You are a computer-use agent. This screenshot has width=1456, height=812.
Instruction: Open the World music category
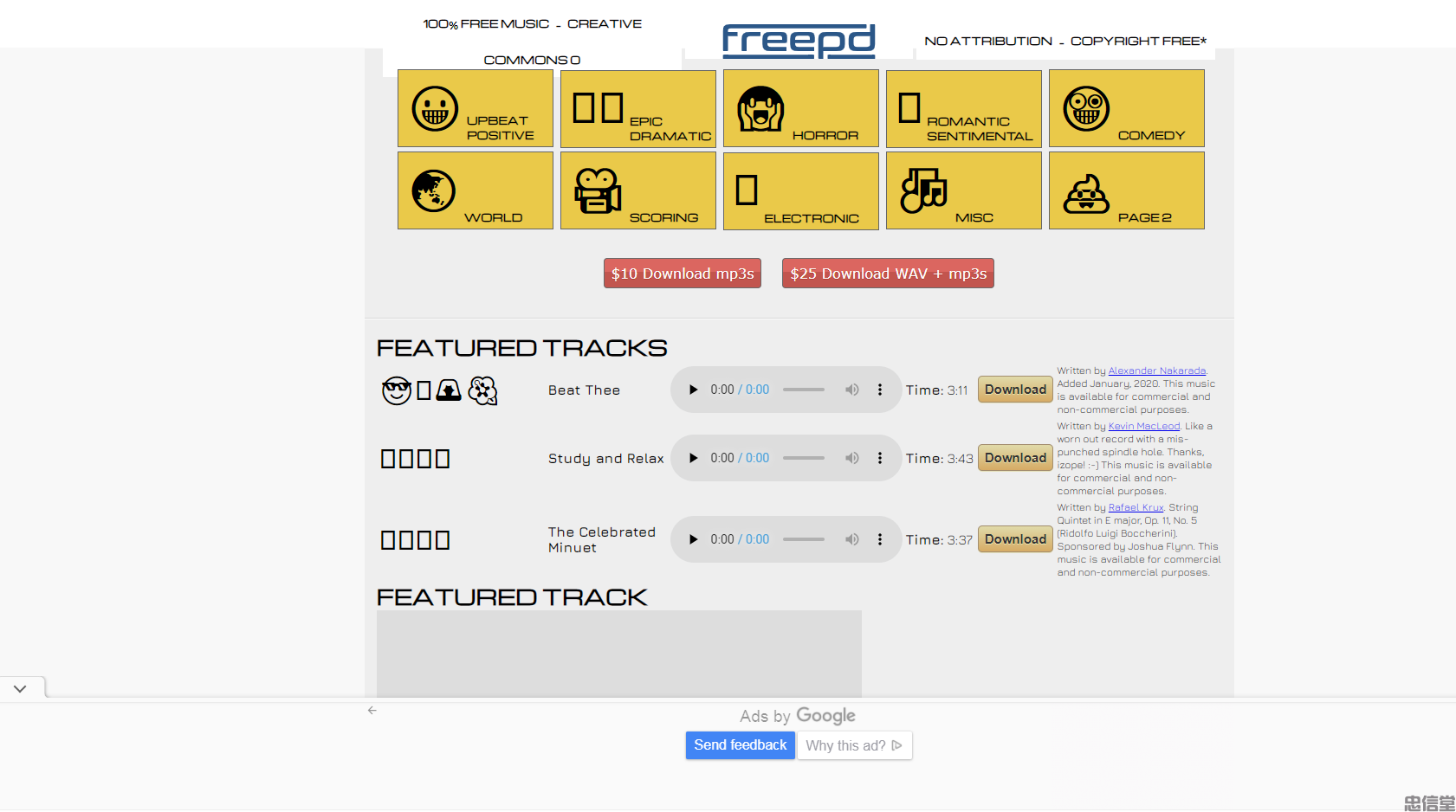click(x=475, y=190)
